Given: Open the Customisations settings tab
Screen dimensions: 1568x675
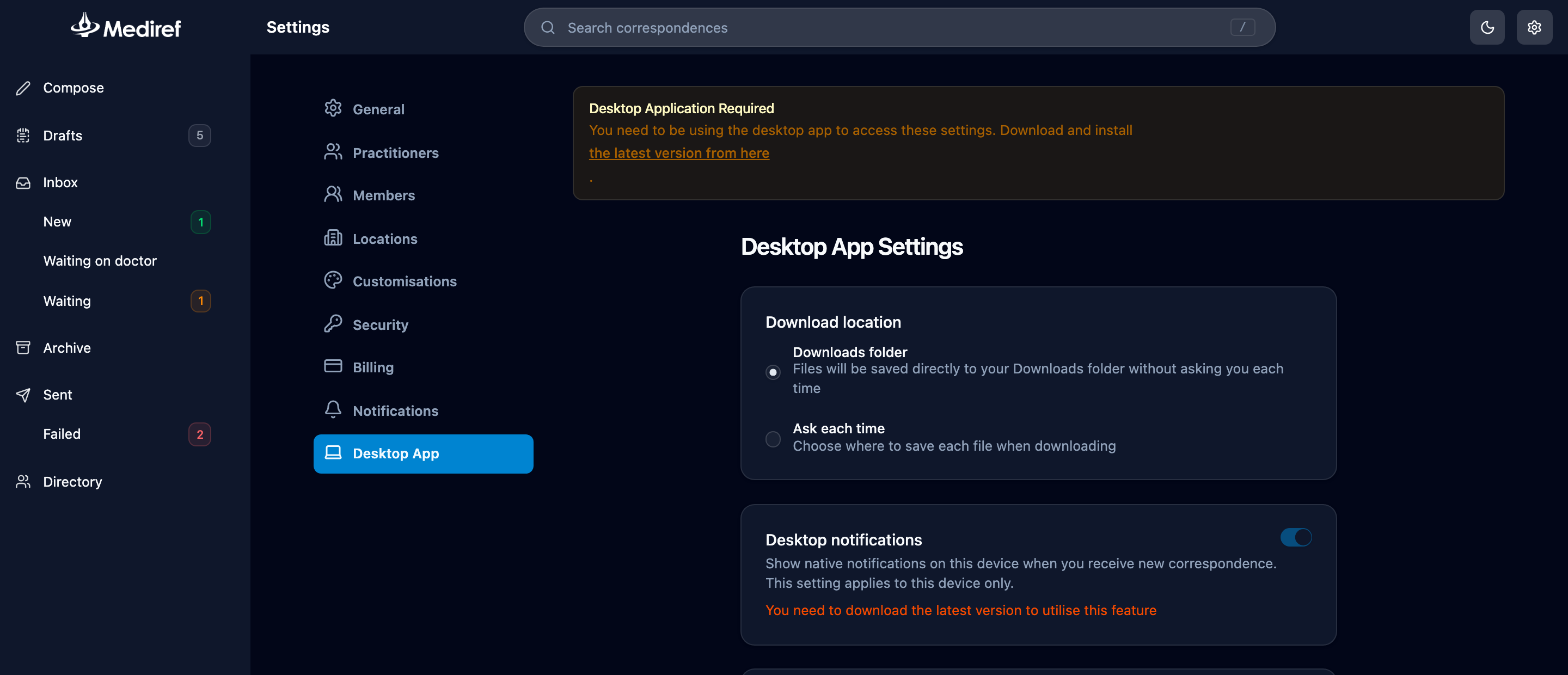Looking at the screenshot, I should click(x=424, y=281).
